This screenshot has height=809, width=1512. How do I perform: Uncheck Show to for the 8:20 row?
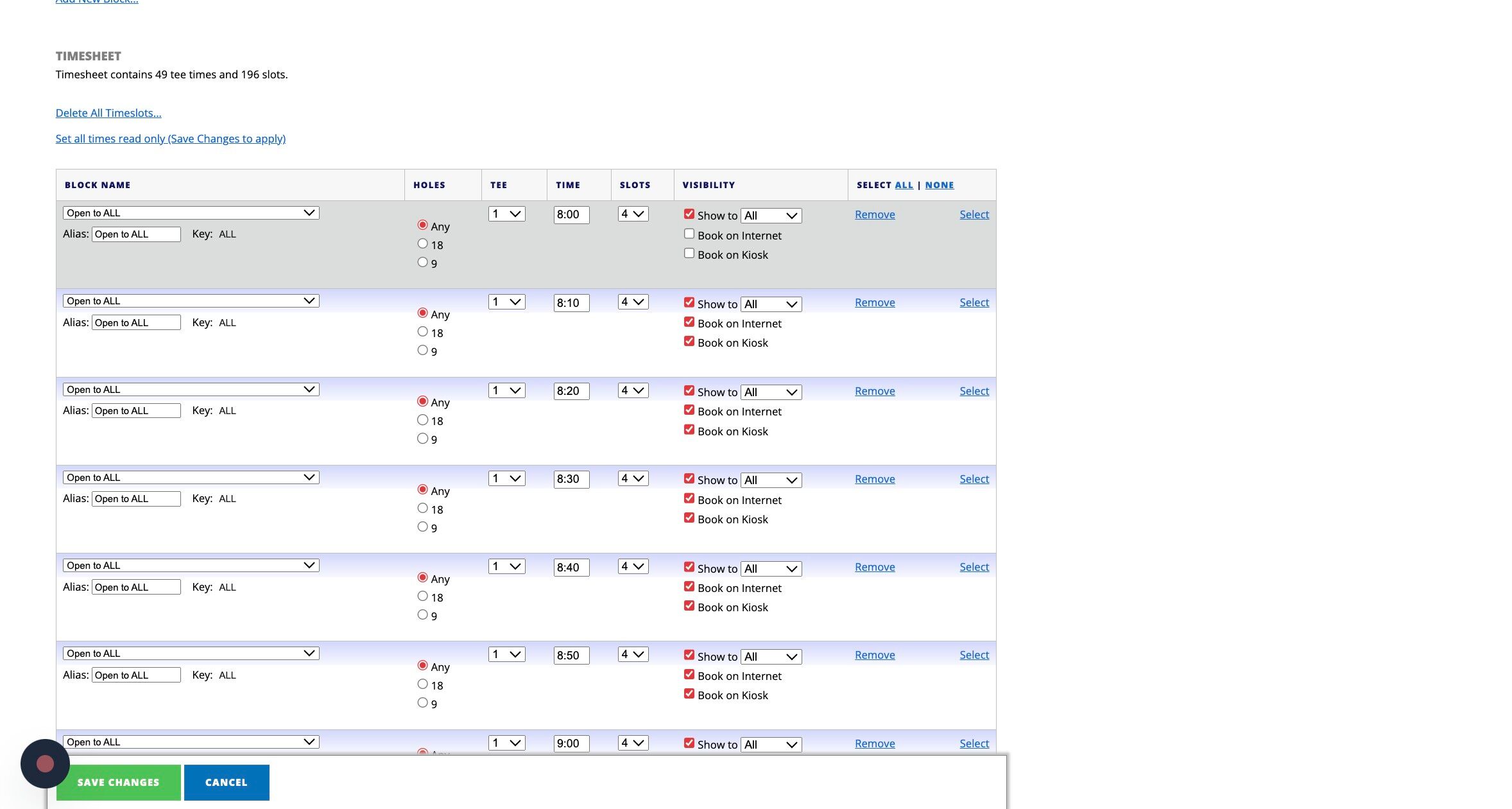click(689, 390)
